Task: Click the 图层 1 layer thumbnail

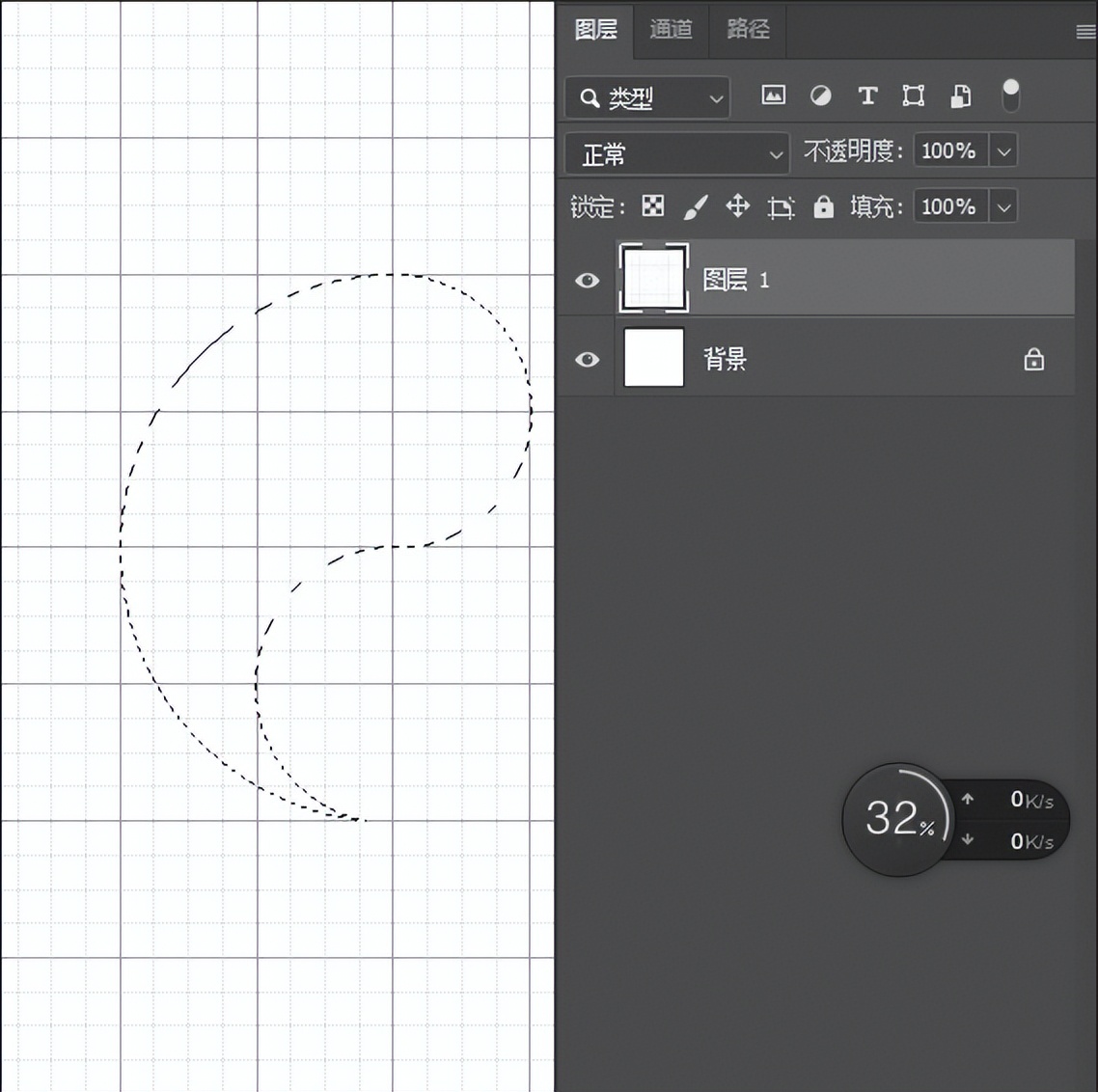Action: tap(653, 280)
